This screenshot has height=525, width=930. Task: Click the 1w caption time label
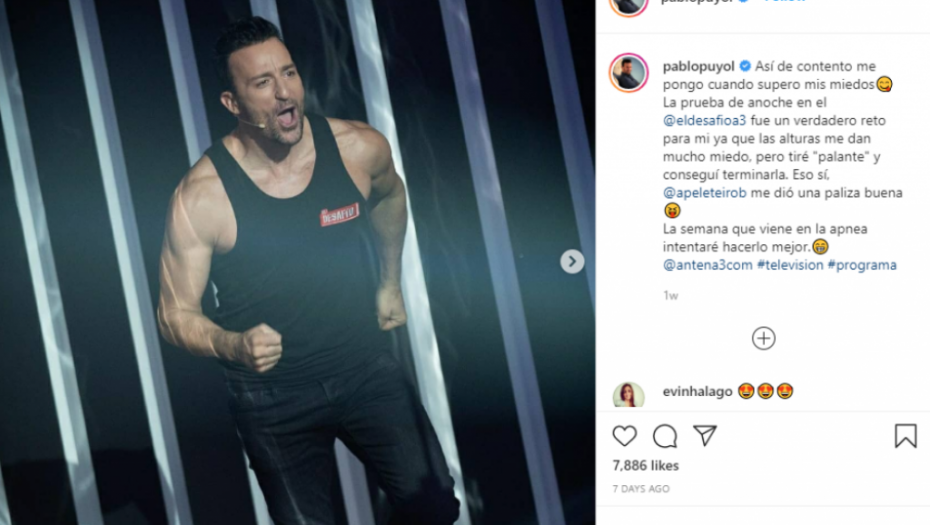(670, 295)
